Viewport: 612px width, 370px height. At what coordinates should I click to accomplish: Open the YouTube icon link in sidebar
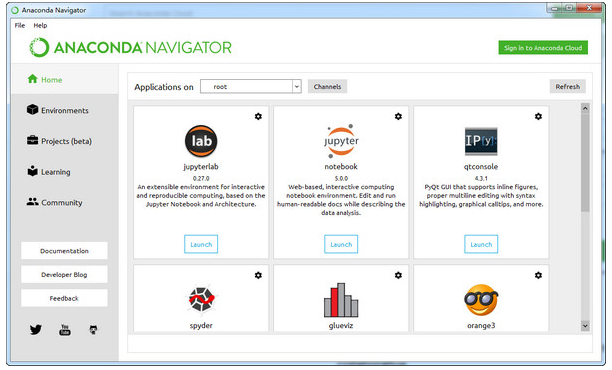click(x=65, y=330)
